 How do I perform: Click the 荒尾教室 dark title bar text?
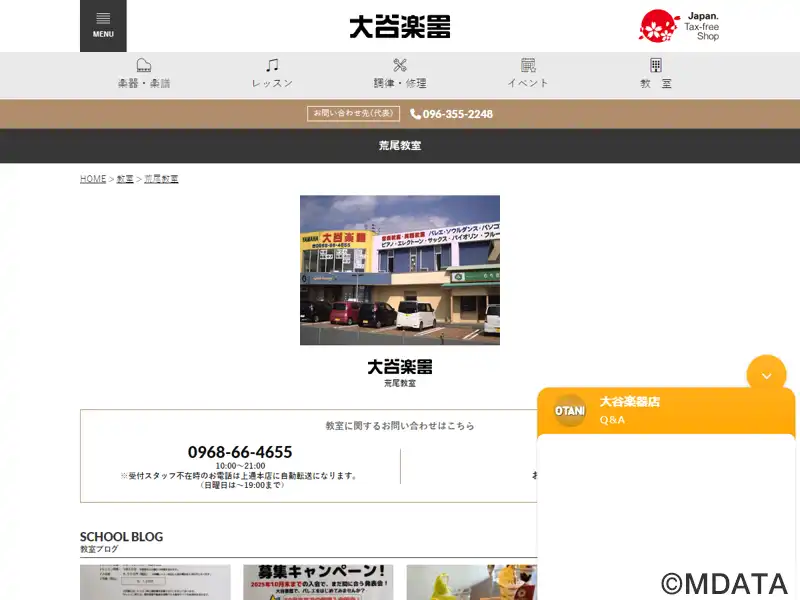(x=400, y=145)
